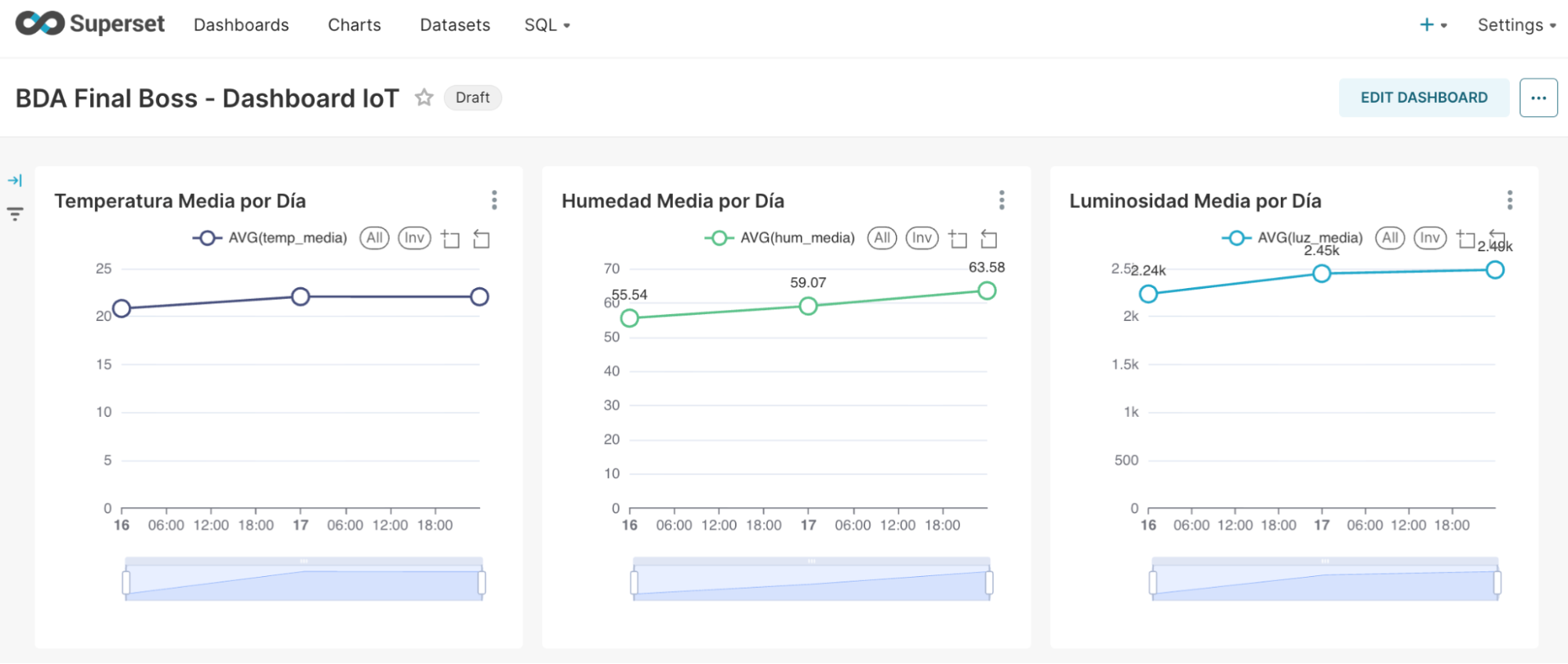1568x664 pixels.
Task: Click the zoom area icon in Luminosidad chart
Action: pyautogui.click(x=1466, y=239)
